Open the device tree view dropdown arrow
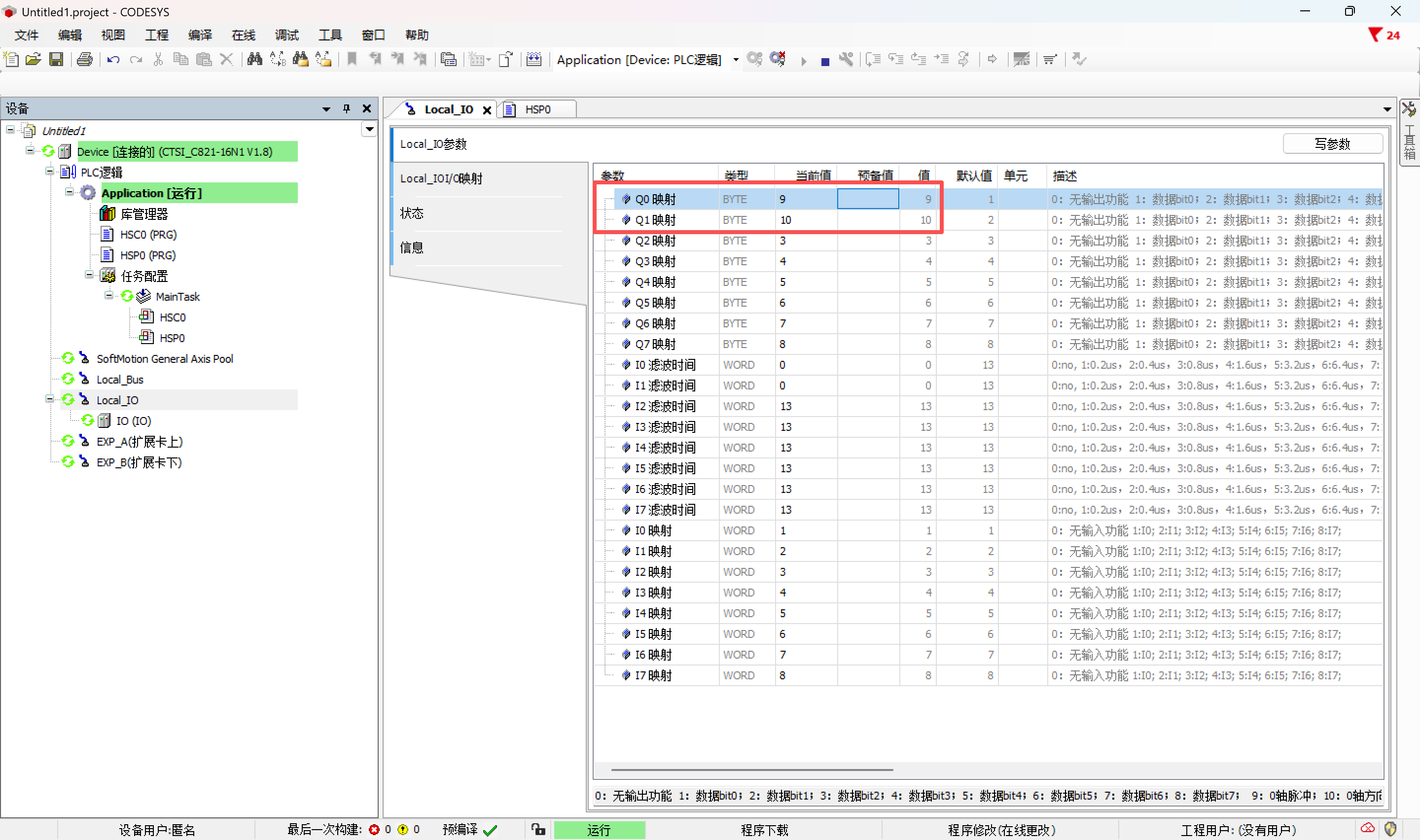This screenshot has width=1420, height=840. click(x=369, y=130)
